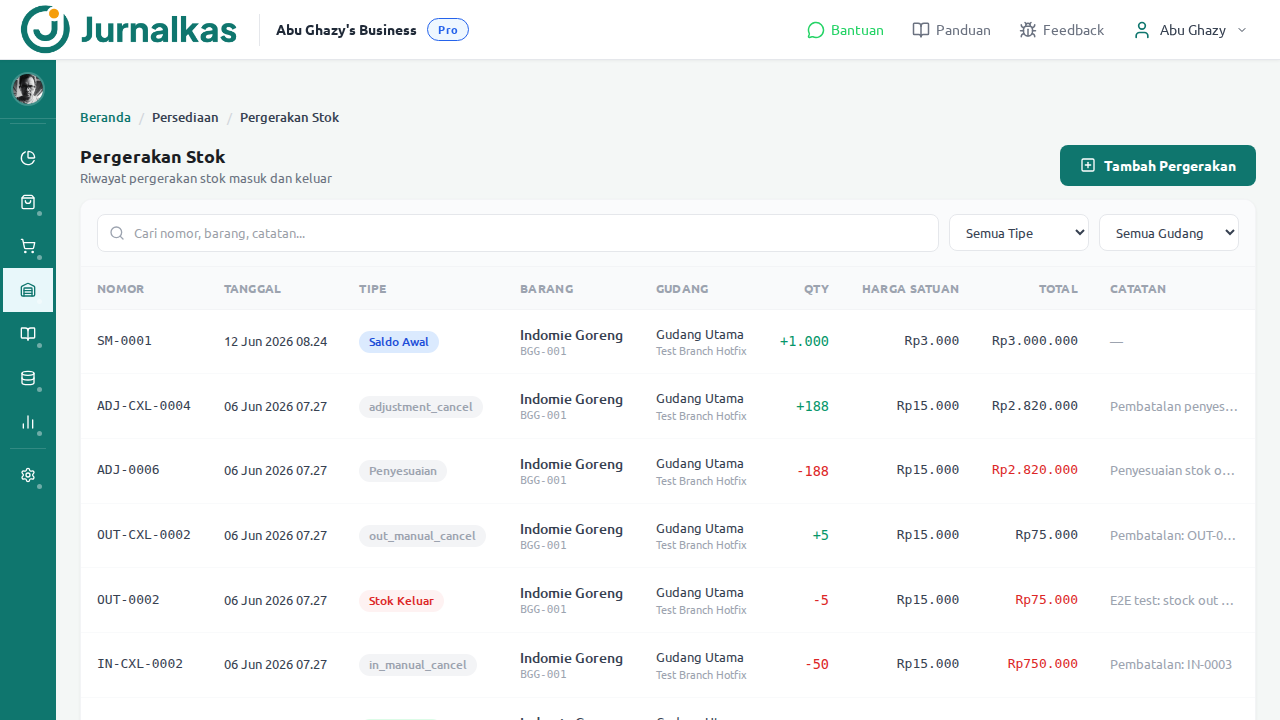The height and width of the screenshot is (720, 1280).
Task: Click the Penyesuaian type badge
Action: [x=403, y=471]
